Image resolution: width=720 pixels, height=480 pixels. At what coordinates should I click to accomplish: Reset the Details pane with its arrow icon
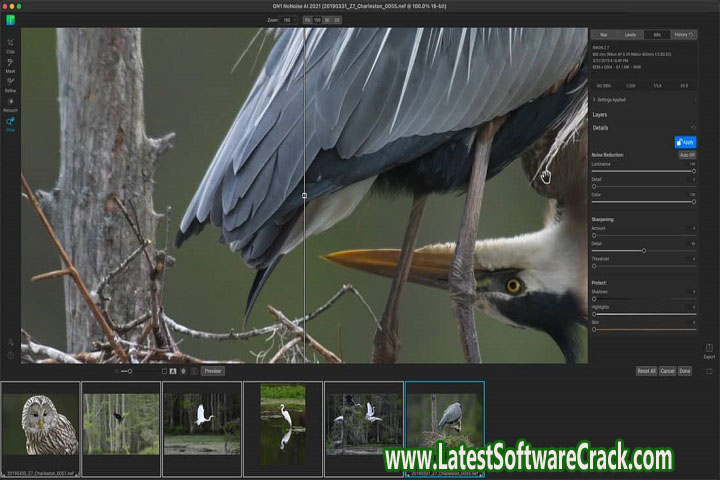click(x=693, y=128)
